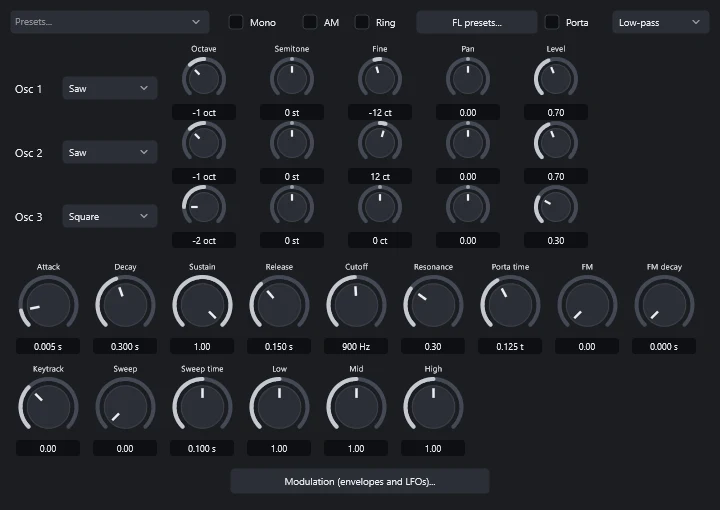Click Osc 3 octave value -2 oct
Screen dimensions: 720x510
point(204,240)
